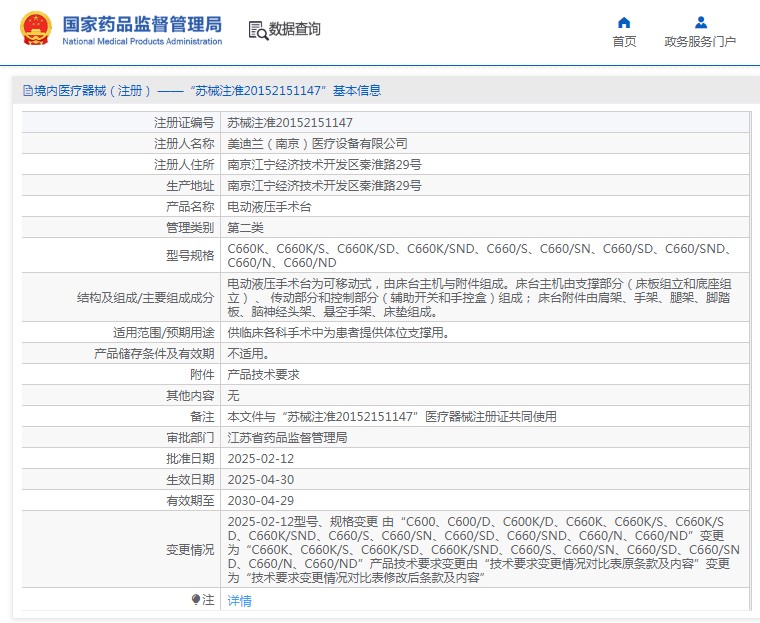
Task: Click the 首页 house icon
Action: click(x=624, y=22)
